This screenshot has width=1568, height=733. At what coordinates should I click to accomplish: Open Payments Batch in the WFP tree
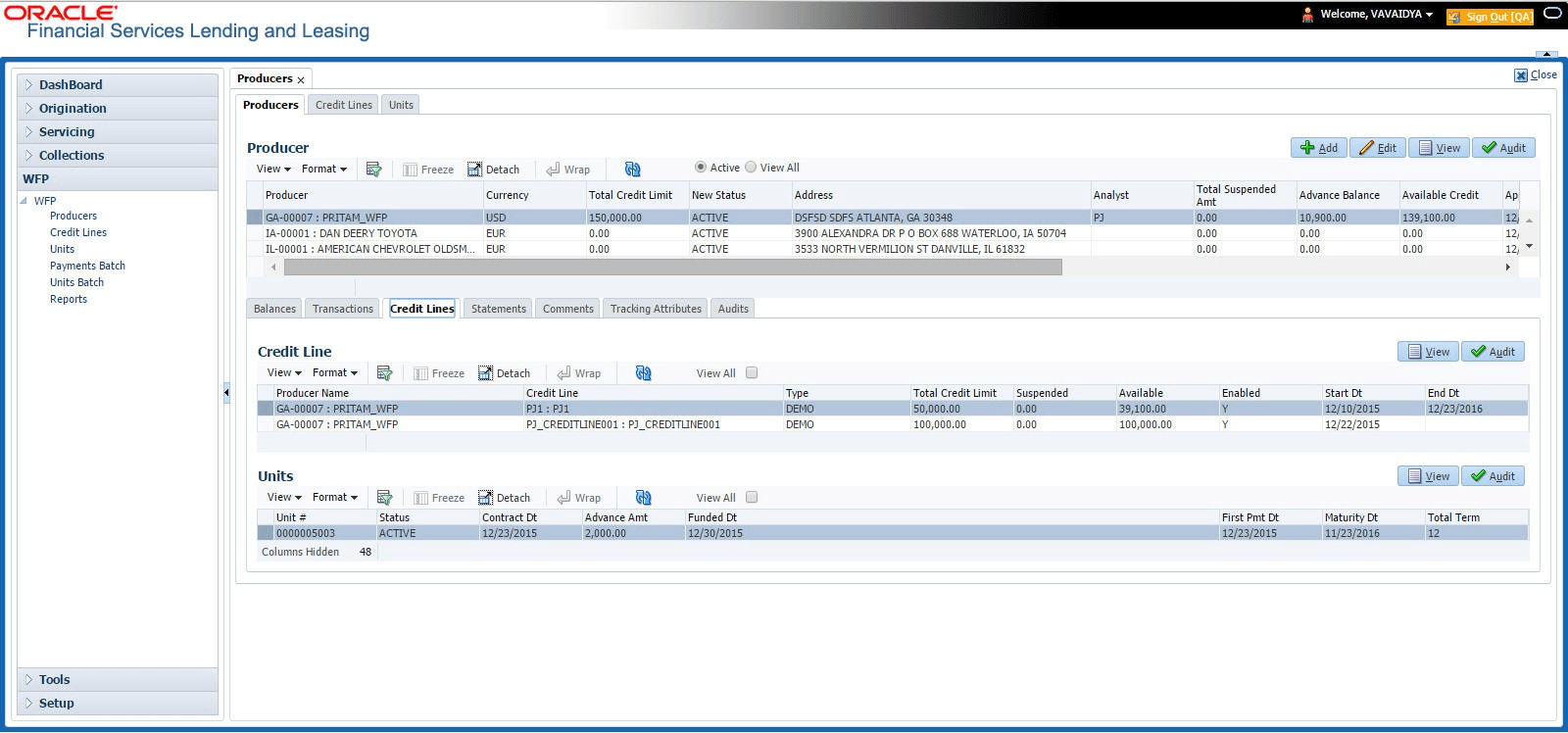[87, 266]
